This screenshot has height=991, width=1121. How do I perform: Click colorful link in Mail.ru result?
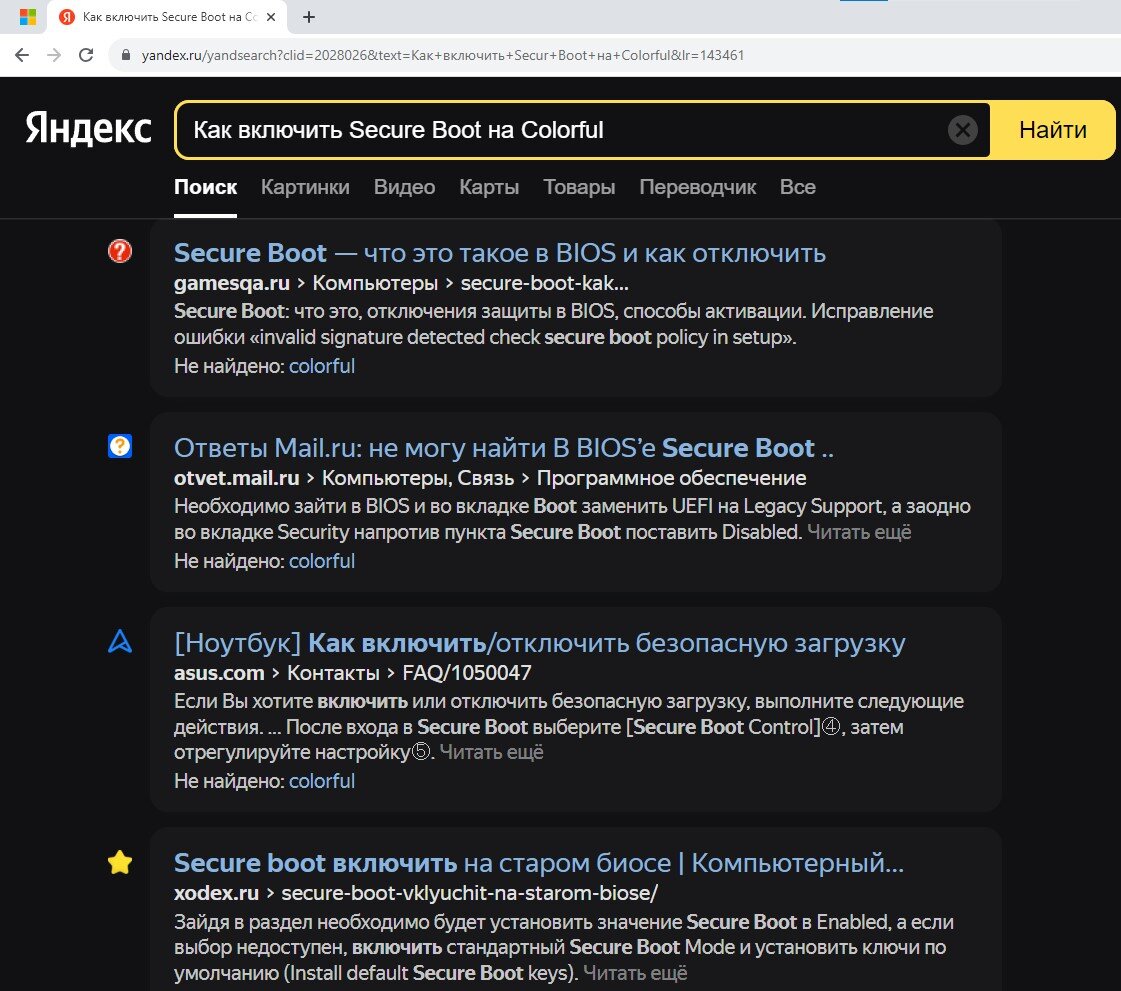coord(322,561)
